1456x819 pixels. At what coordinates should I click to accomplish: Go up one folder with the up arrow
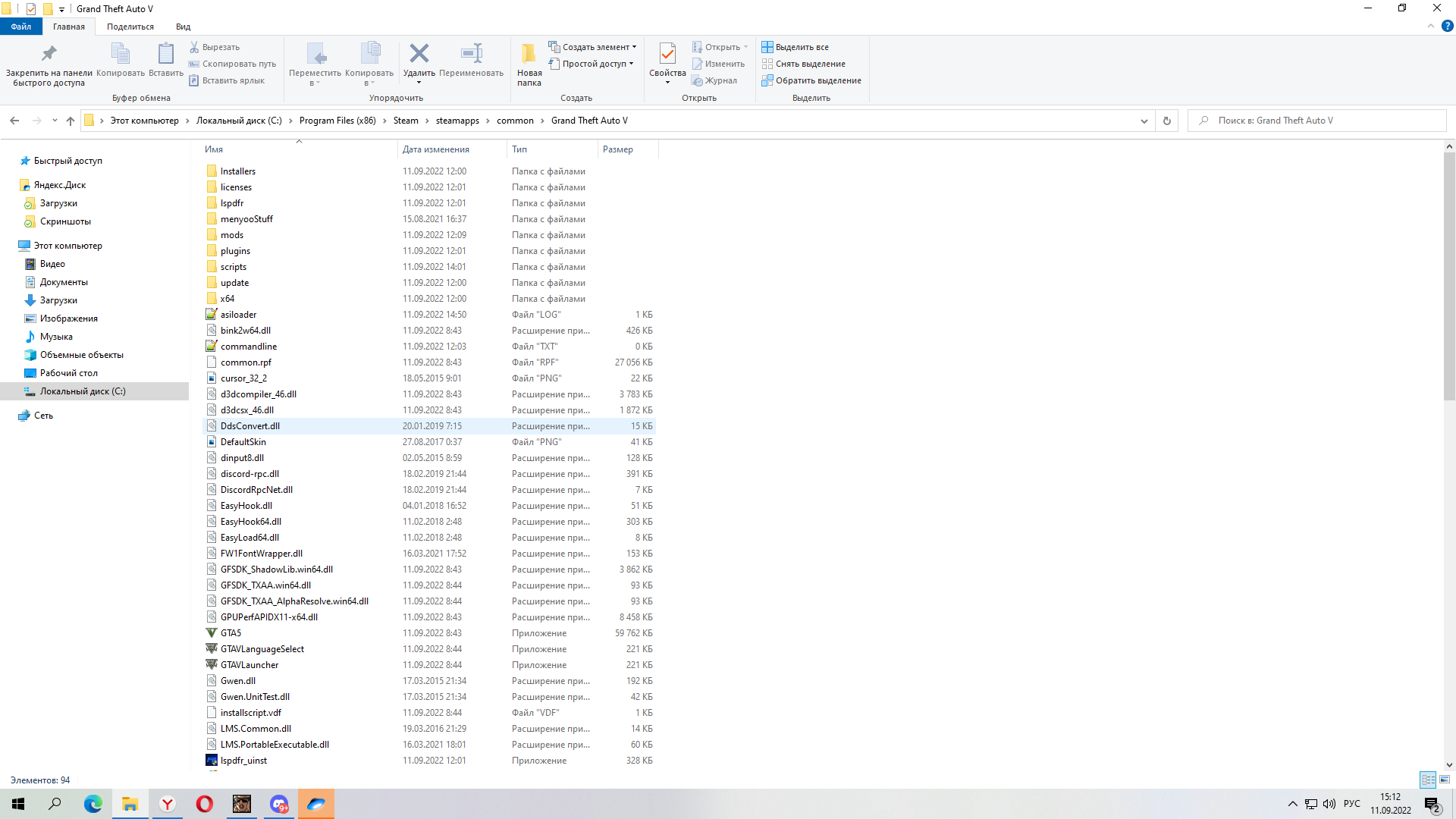coord(71,121)
